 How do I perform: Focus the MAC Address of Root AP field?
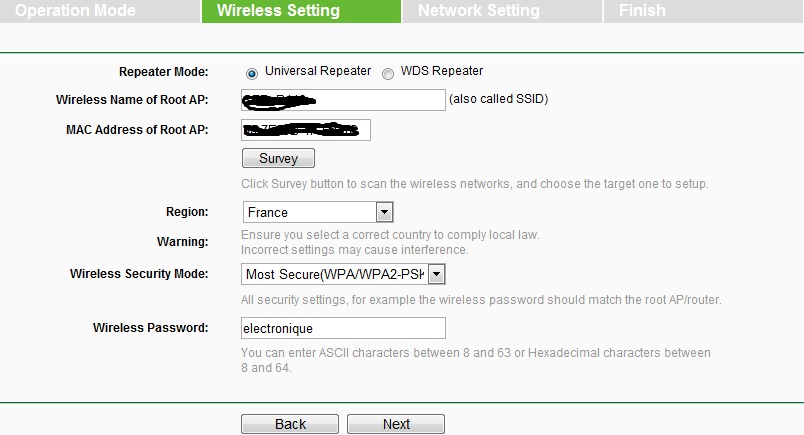(x=306, y=130)
